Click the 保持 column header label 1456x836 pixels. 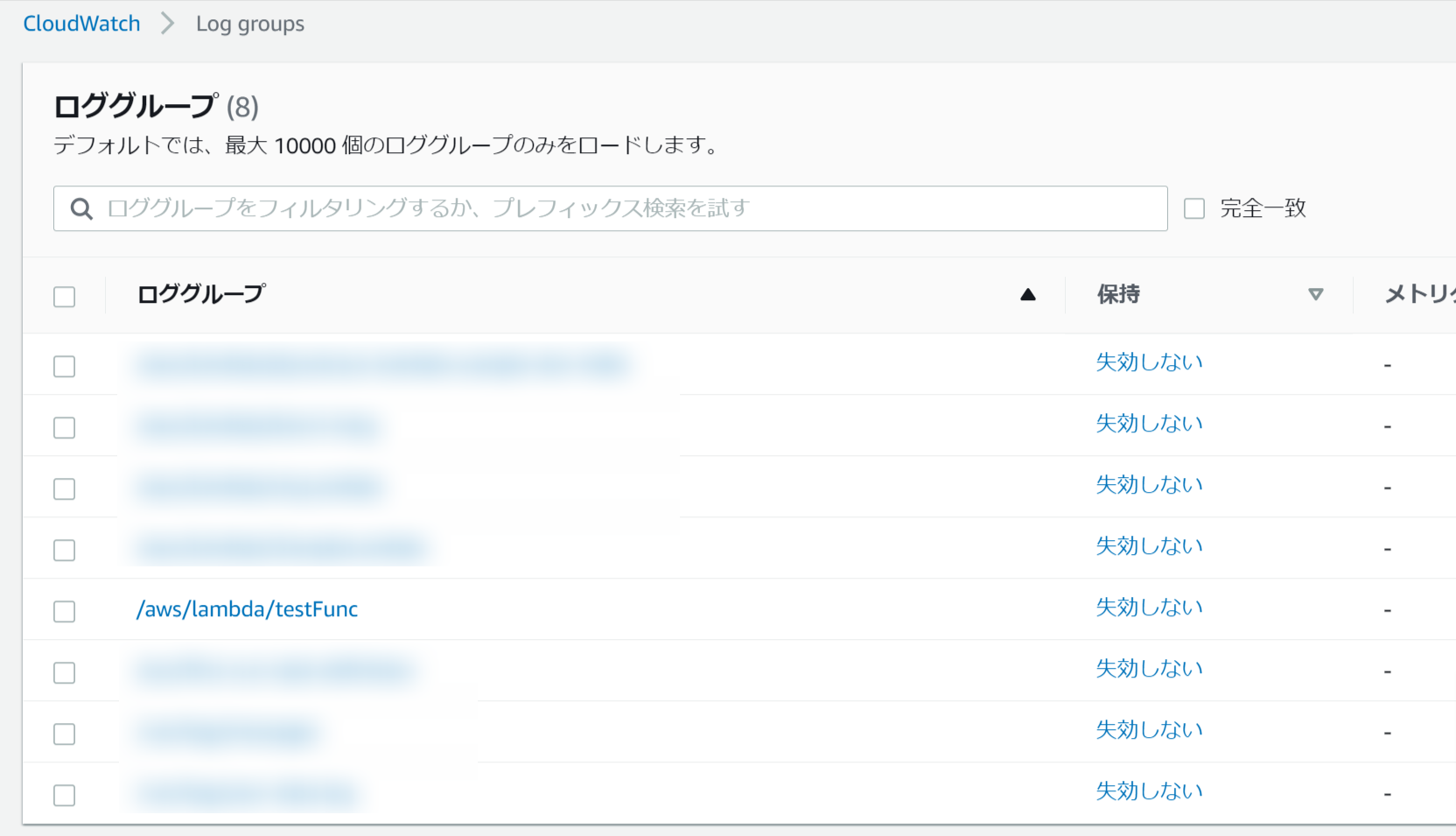click(1118, 294)
